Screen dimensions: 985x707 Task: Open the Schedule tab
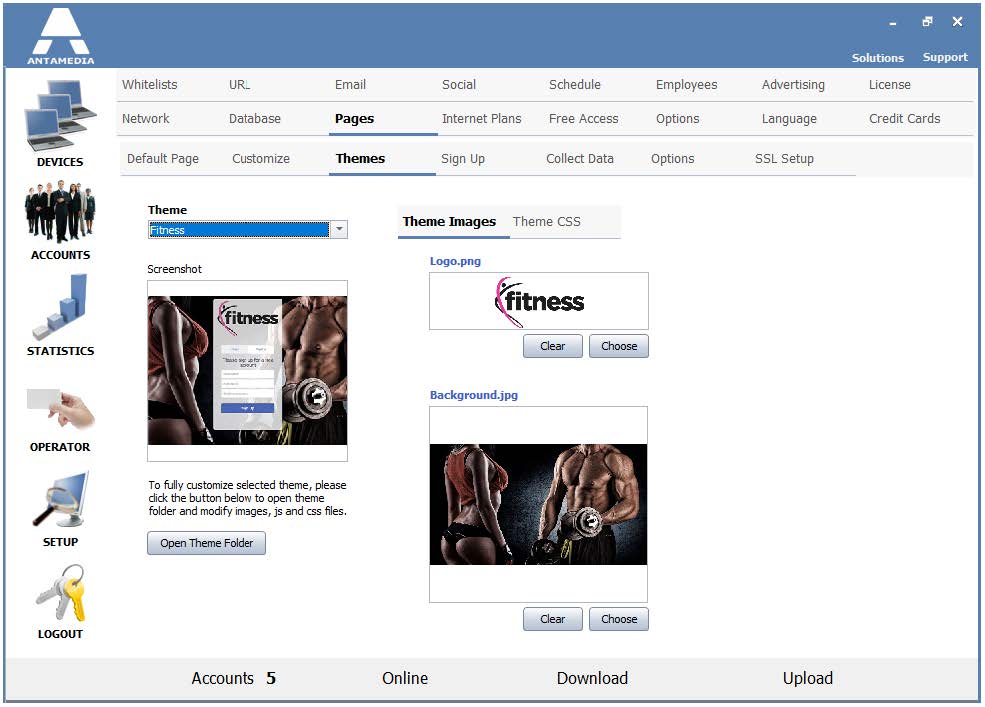click(575, 85)
